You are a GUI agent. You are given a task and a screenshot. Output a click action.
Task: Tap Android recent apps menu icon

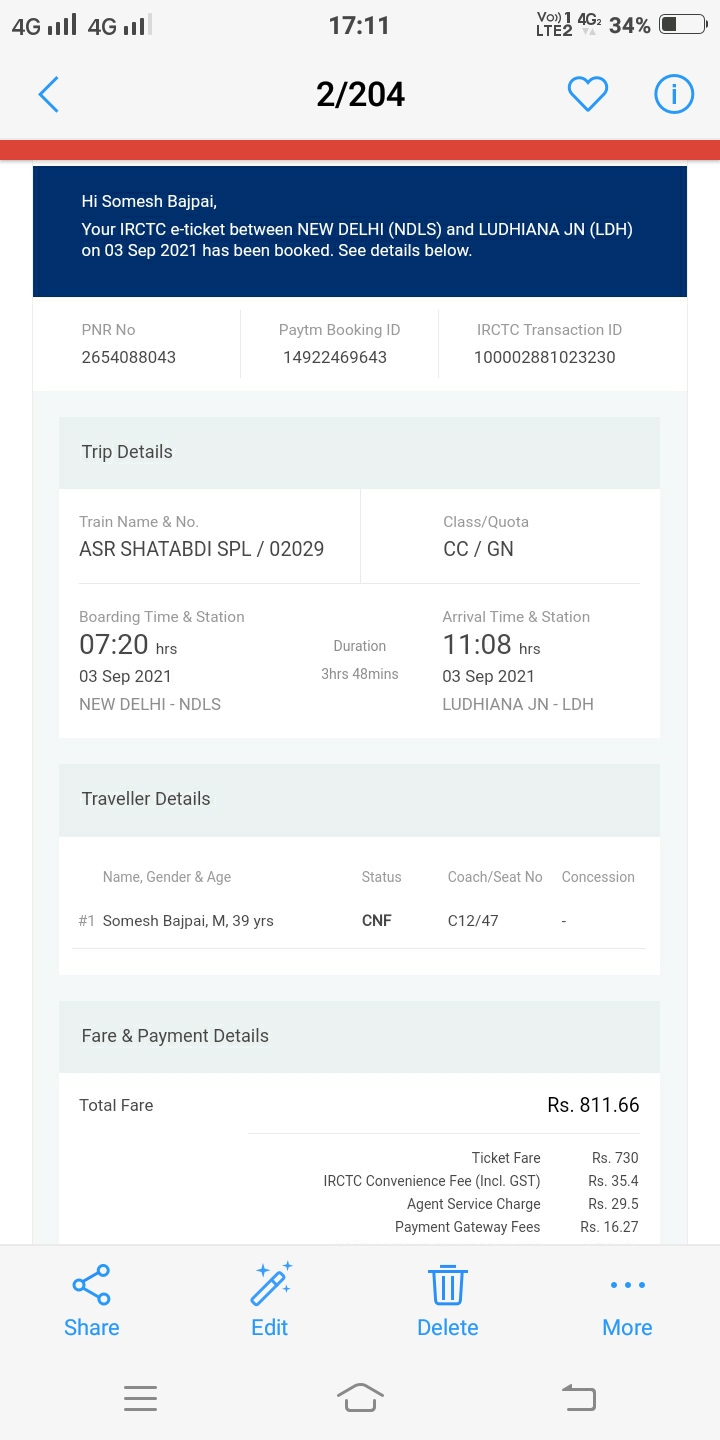click(x=140, y=1398)
